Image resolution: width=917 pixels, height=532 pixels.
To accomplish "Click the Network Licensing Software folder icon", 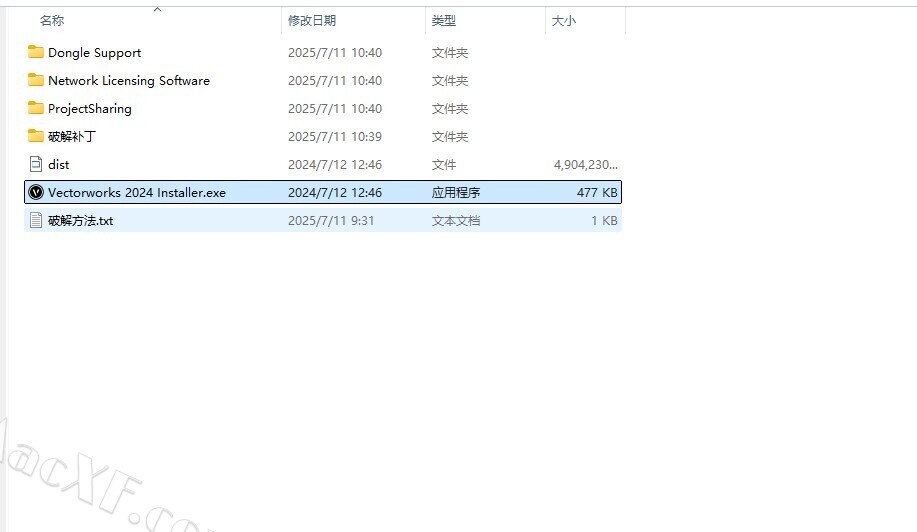I will tap(36, 80).
